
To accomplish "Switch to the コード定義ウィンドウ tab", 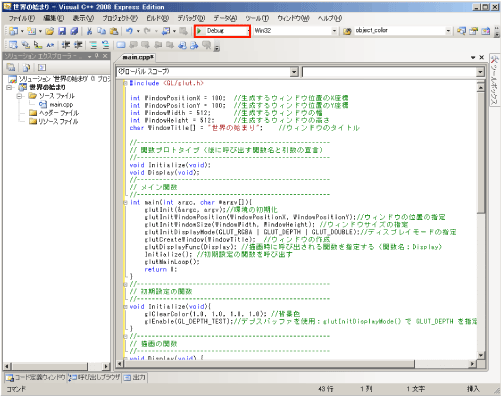I will point(35,377).
